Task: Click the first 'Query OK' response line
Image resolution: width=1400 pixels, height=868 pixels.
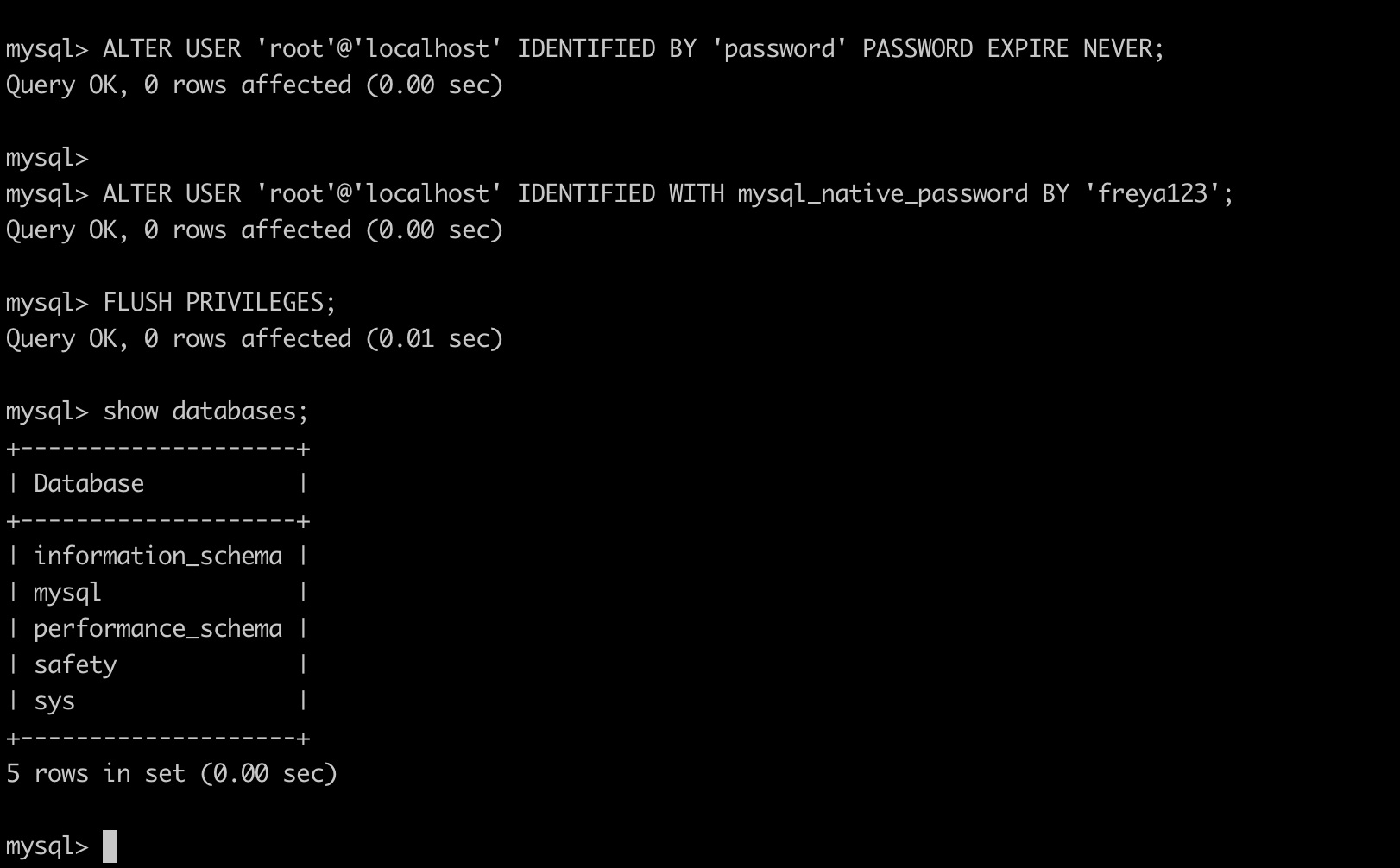Action: 254,85
